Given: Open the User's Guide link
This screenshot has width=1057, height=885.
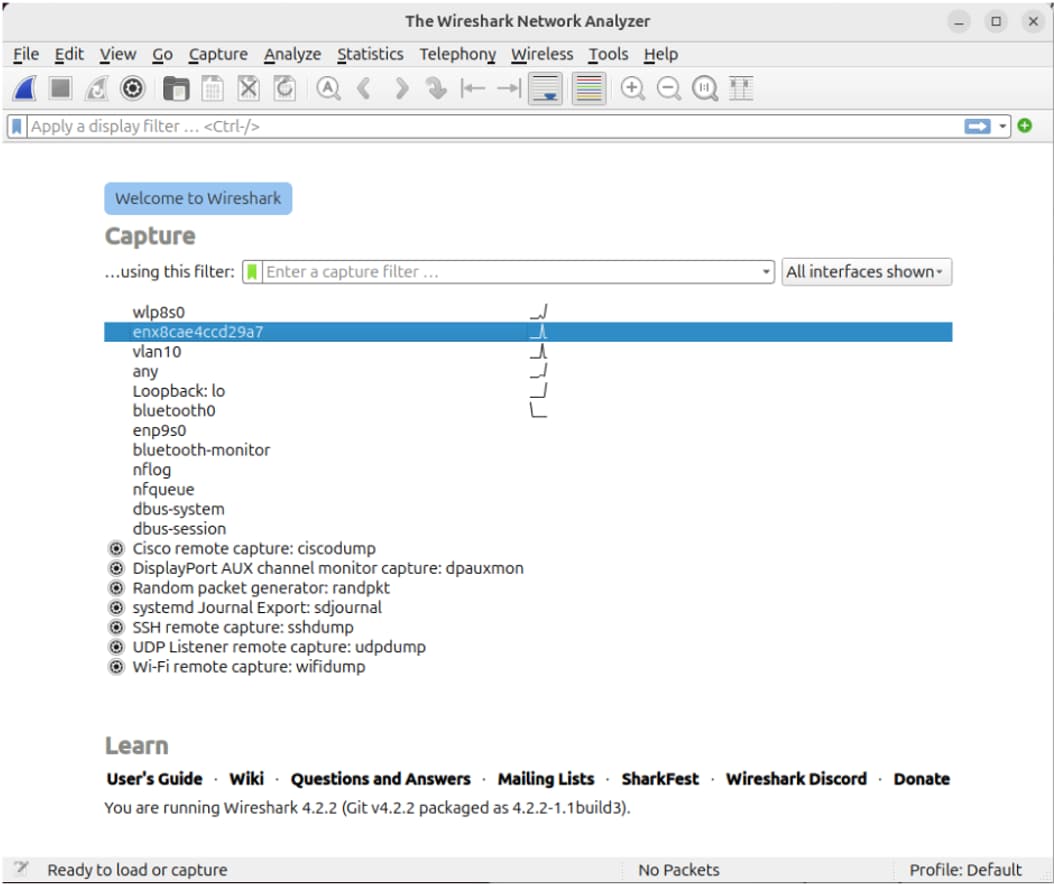Looking at the screenshot, I should tap(154, 779).
